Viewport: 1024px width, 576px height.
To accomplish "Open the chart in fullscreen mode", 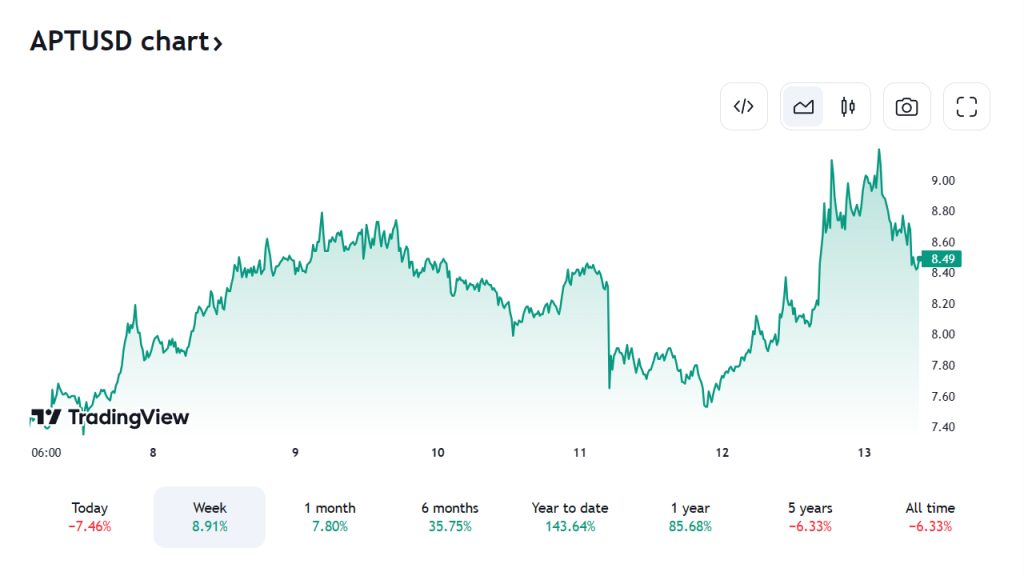I will [966, 107].
